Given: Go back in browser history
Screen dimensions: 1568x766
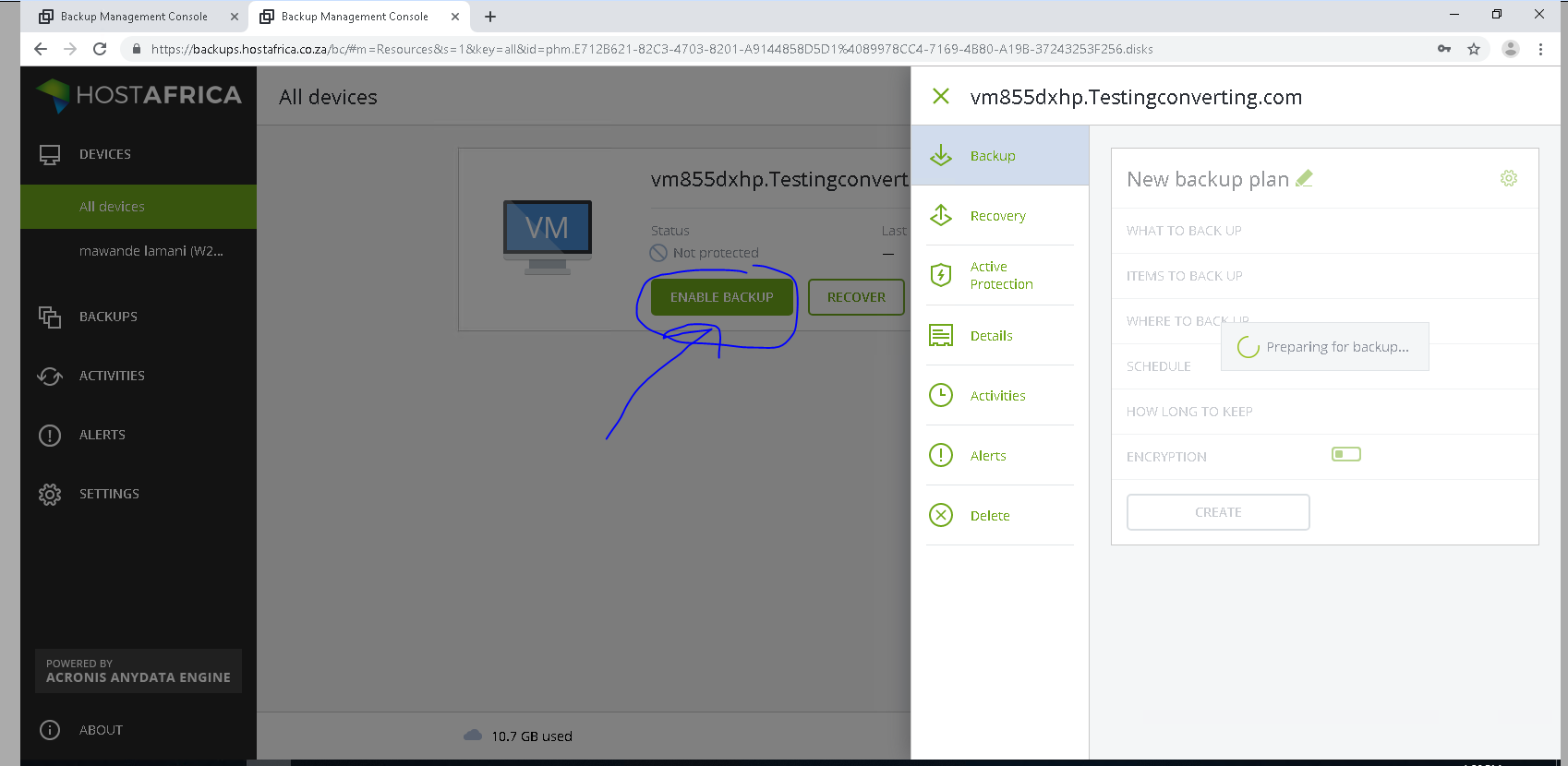Looking at the screenshot, I should click(x=41, y=49).
